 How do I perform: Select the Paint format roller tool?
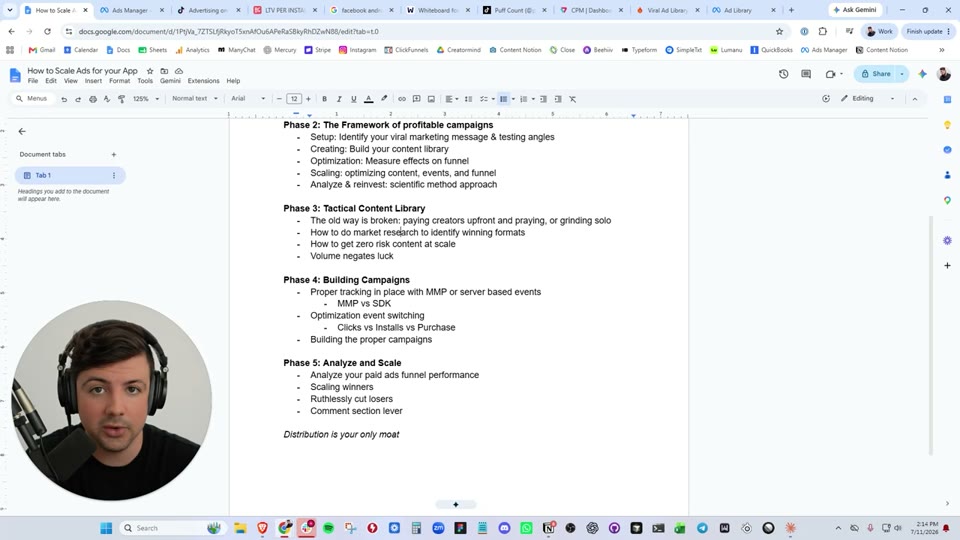pyautogui.click(x=121, y=99)
